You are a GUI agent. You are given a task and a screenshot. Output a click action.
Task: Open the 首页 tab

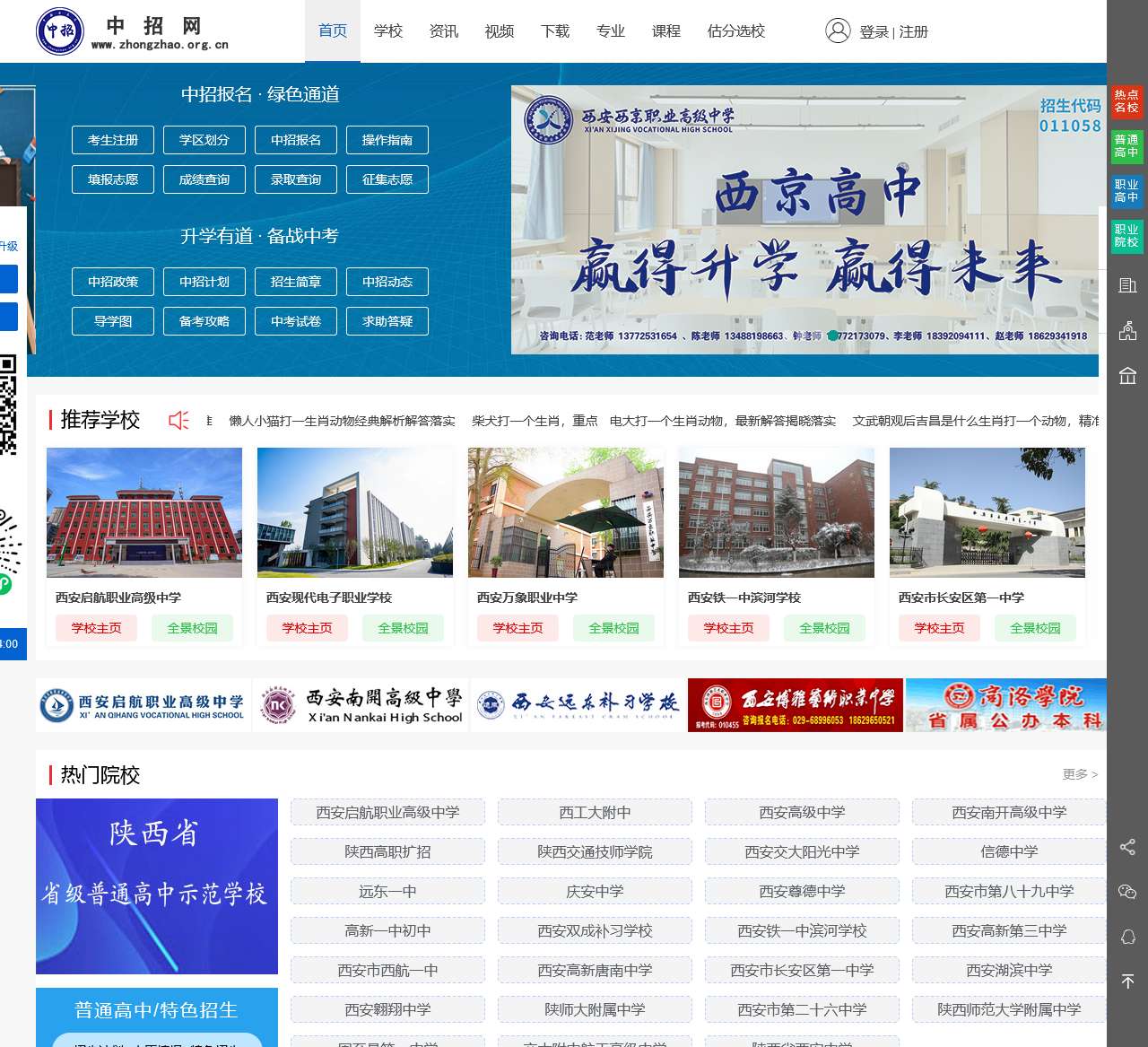click(x=333, y=31)
